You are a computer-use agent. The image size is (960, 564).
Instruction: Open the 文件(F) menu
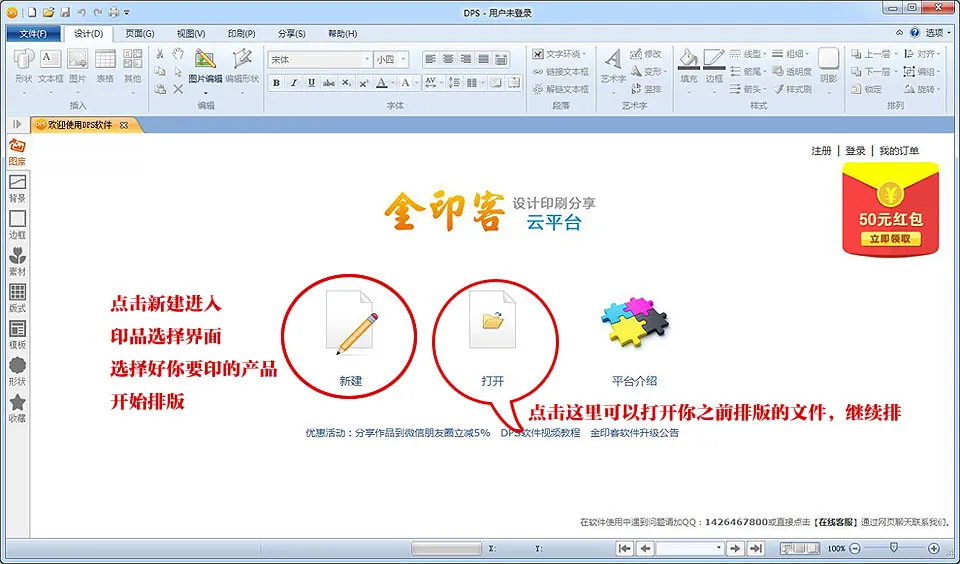pos(33,34)
